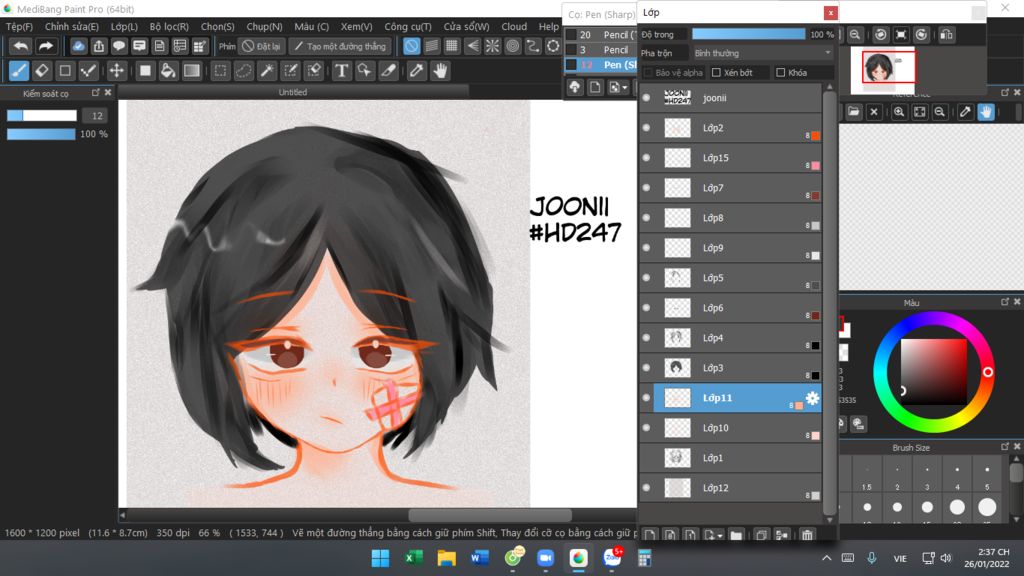Click the Đặt lại button
The width and height of the screenshot is (1024, 576).
tap(261, 46)
